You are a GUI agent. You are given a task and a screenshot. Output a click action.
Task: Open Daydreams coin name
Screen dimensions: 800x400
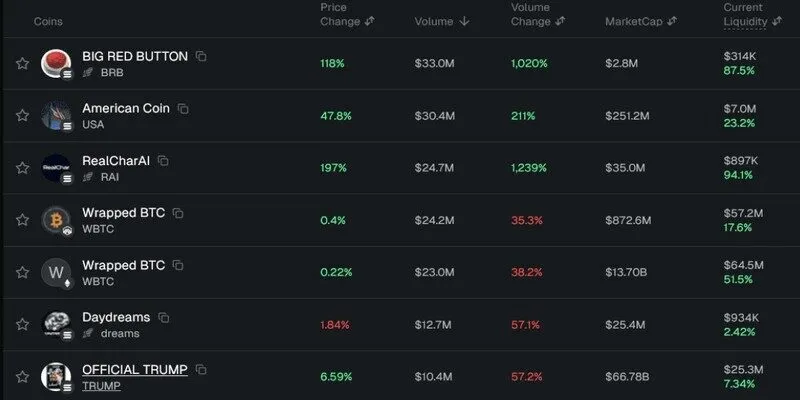point(116,317)
